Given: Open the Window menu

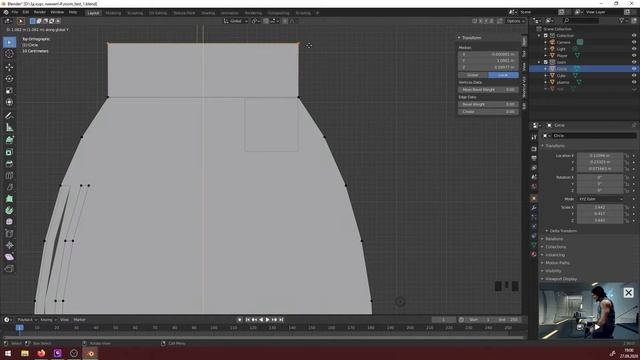Looking at the screenshot, I should 57,13.
